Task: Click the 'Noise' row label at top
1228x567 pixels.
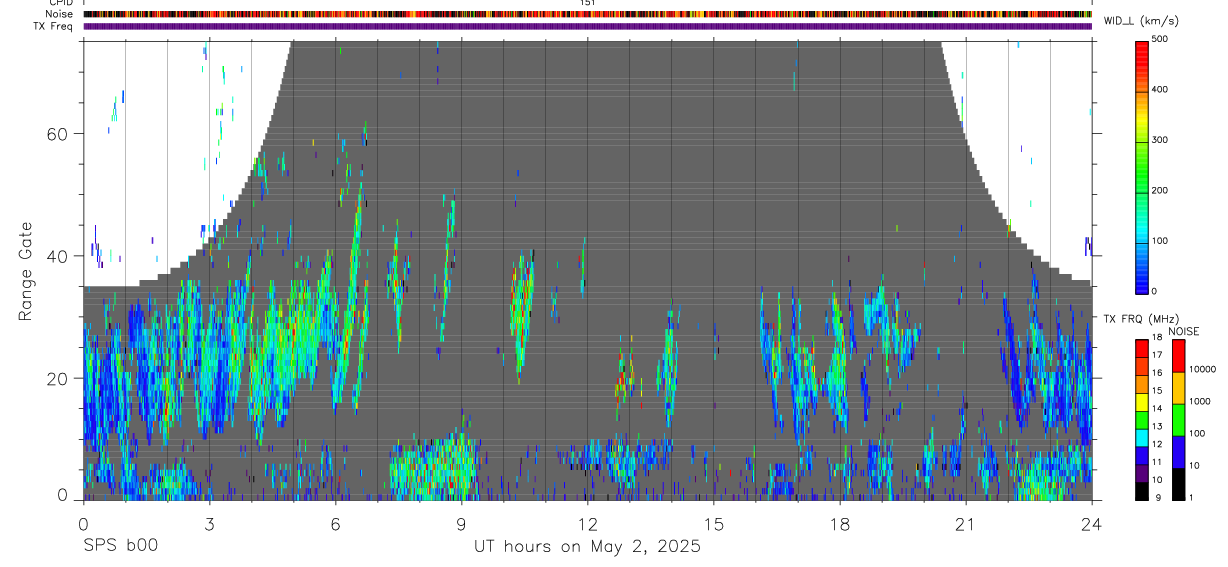Action: tap(60, 14)
